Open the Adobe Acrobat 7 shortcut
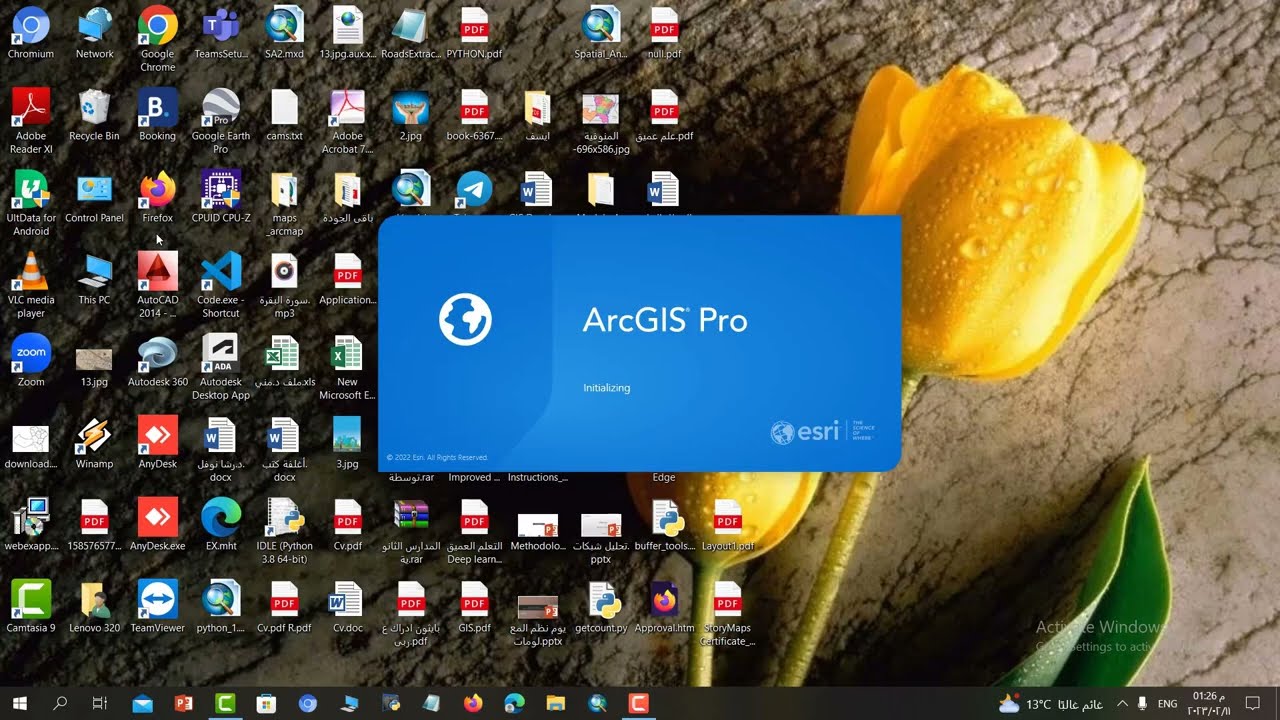Screen dimensions: 1280x720 coord(347,122)
